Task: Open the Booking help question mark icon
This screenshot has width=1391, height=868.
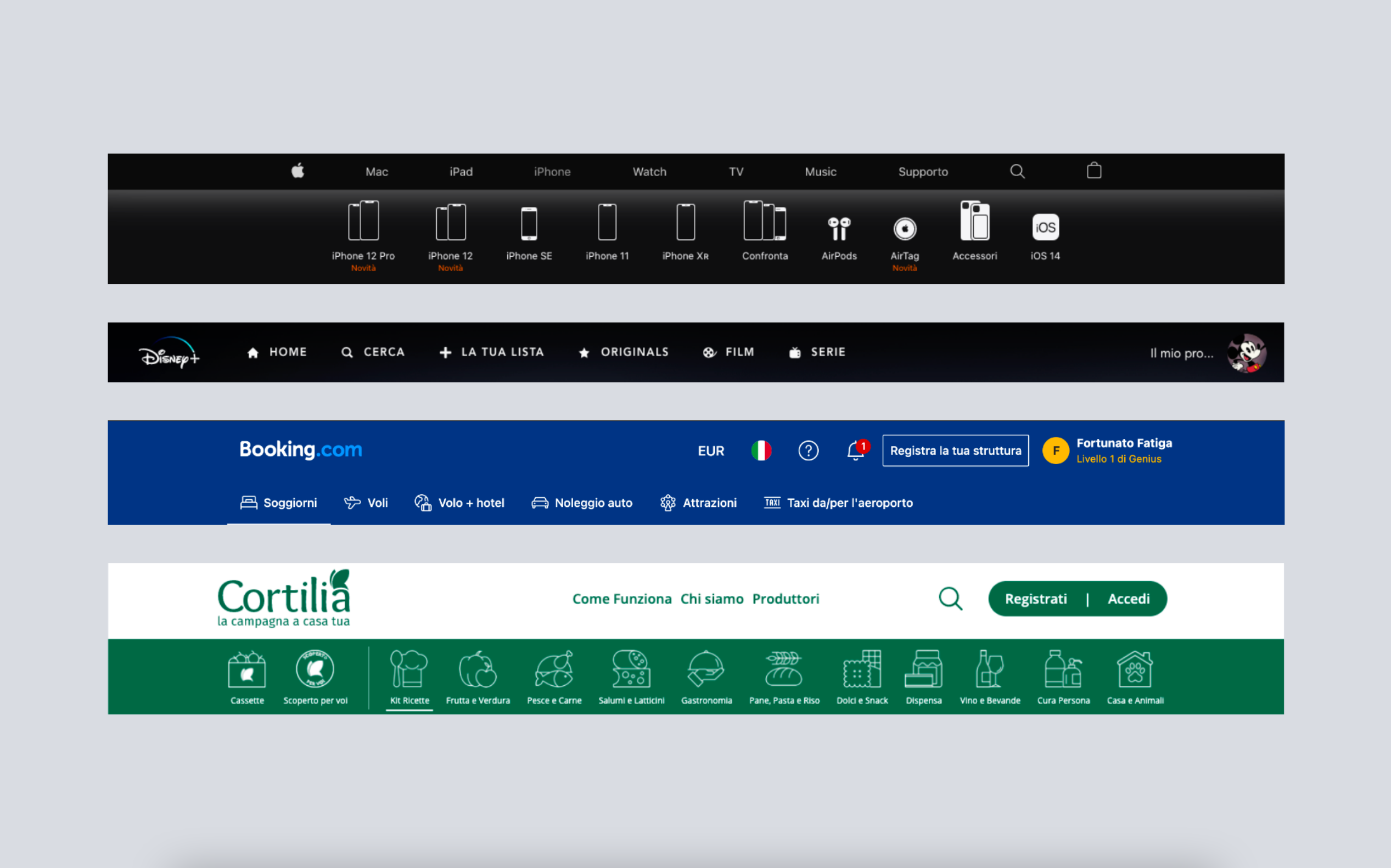Action: (808, 450)
